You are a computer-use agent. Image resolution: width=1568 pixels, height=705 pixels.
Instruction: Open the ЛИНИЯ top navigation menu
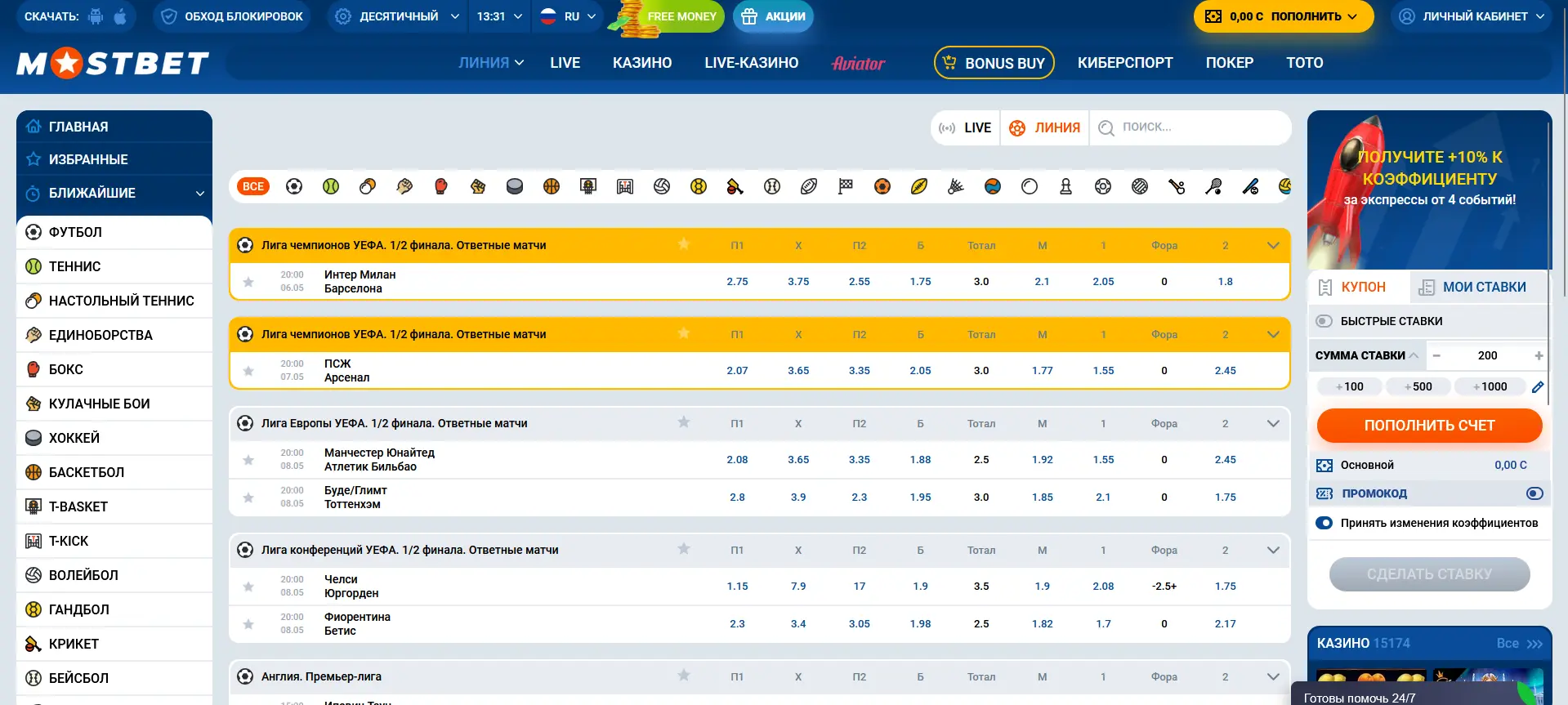pos(491,63)
